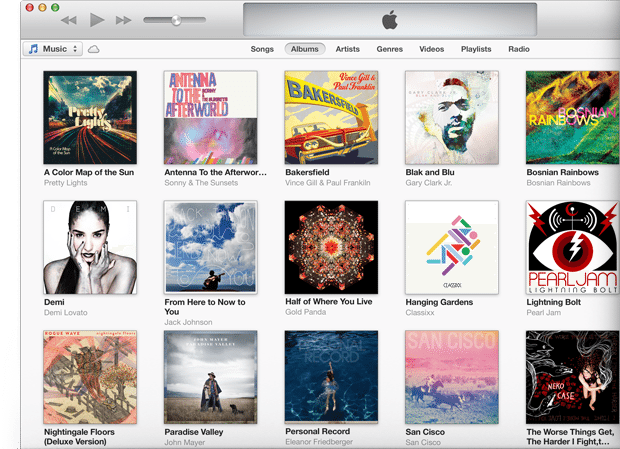Click the "Gold Panda" artist name

306,312
